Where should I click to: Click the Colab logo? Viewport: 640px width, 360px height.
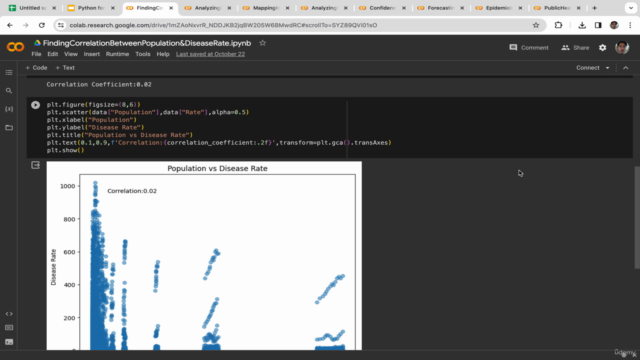[x=16, y=47]
